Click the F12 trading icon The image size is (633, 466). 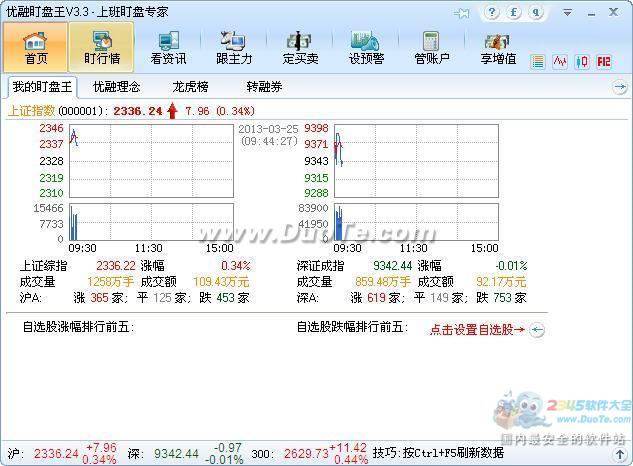pyautogui.click(x=604, y=62)
